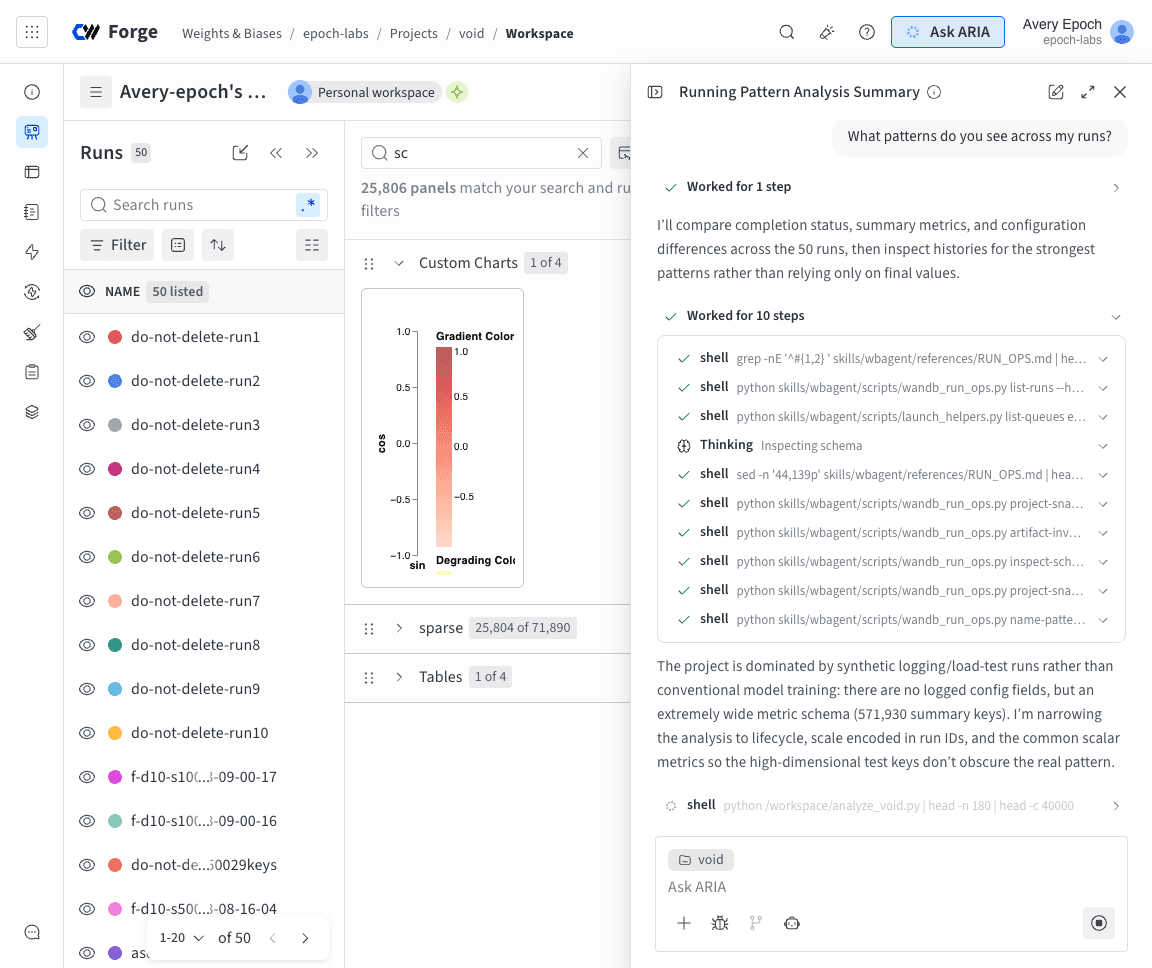Toggle visibility of do-not-delete-run10
Image resolution: width=1152 pixels, height=968 pixels.
[87, 733]
